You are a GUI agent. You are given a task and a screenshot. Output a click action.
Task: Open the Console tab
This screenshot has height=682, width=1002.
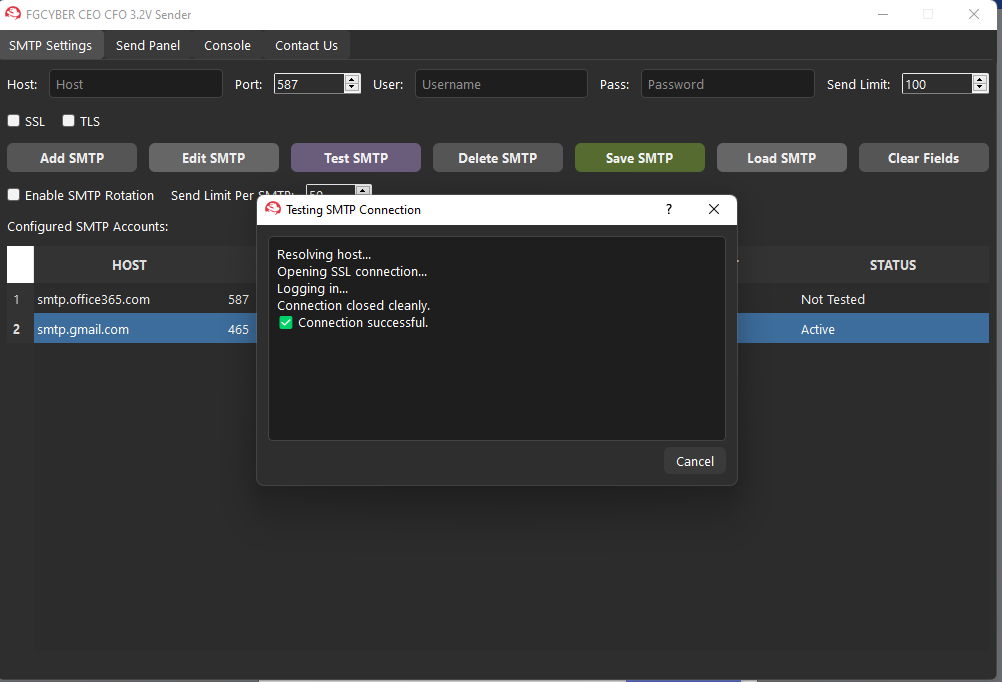pos(227,45)
